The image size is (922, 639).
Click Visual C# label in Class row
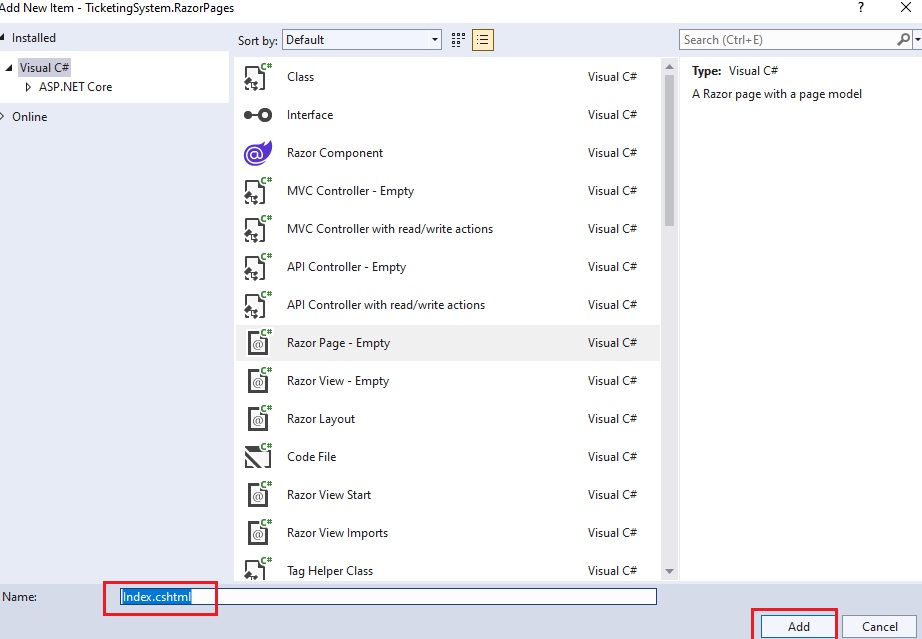[x=612, y=77]
